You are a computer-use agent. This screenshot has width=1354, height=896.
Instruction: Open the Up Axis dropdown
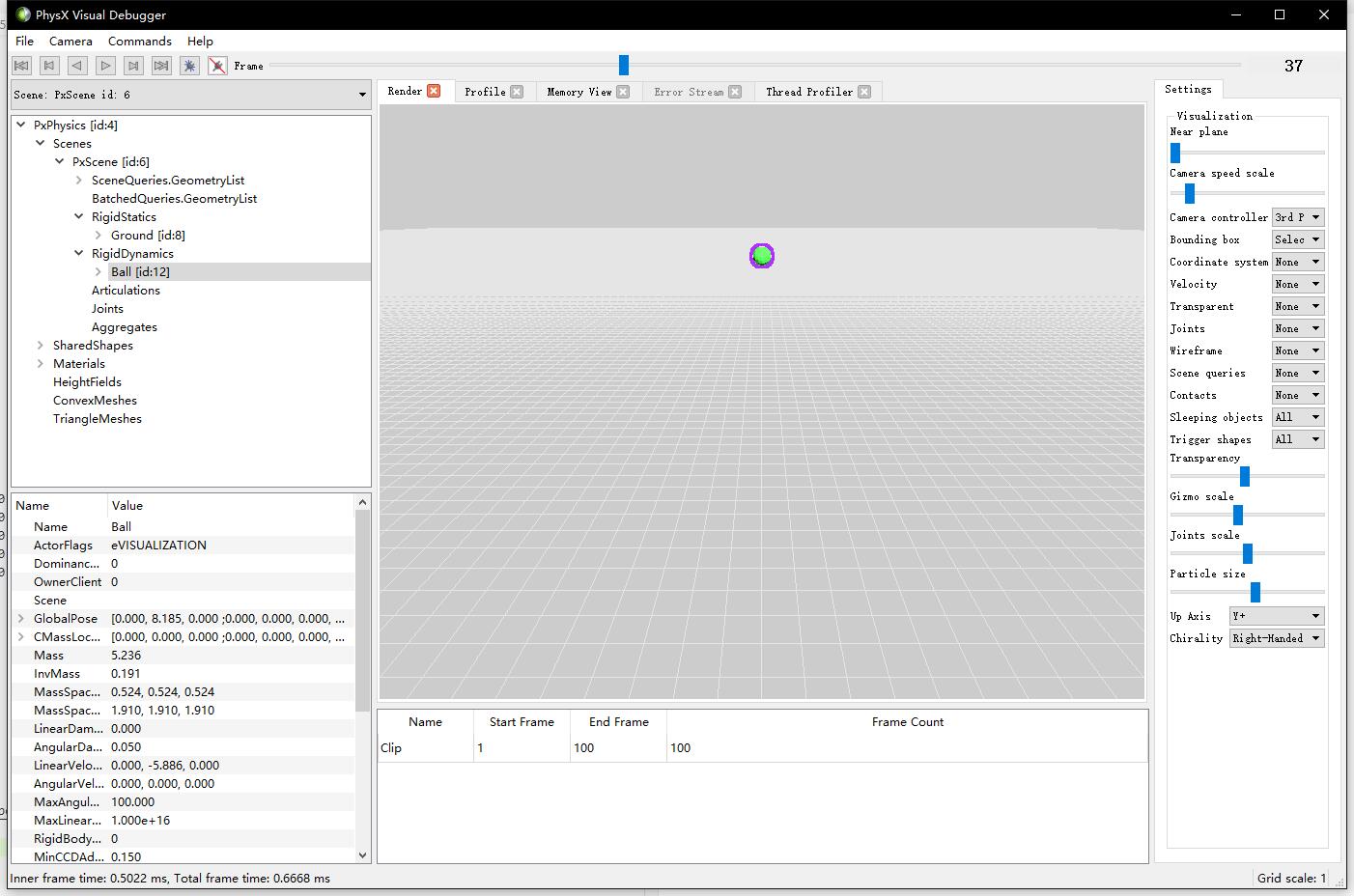(x=1276, y=616)
